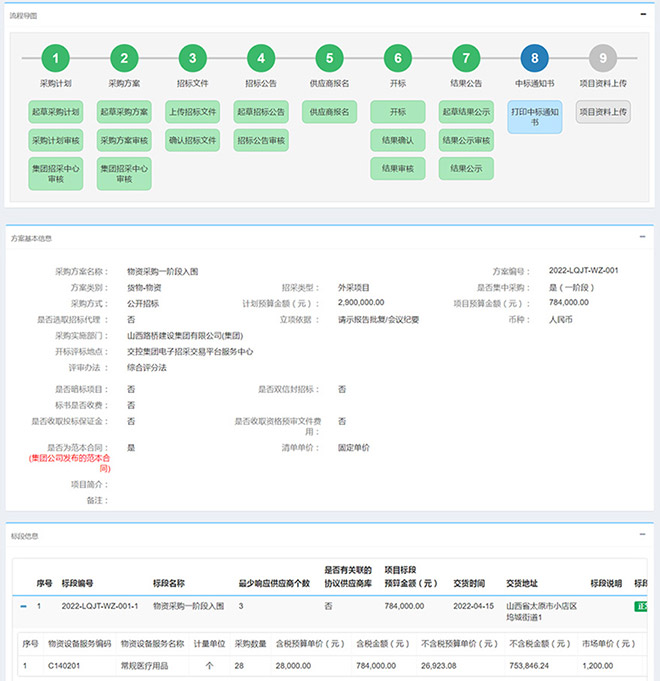Collapse the 流程导图 panel
This screenshot has width=660, height=681.
pos(643,15)
